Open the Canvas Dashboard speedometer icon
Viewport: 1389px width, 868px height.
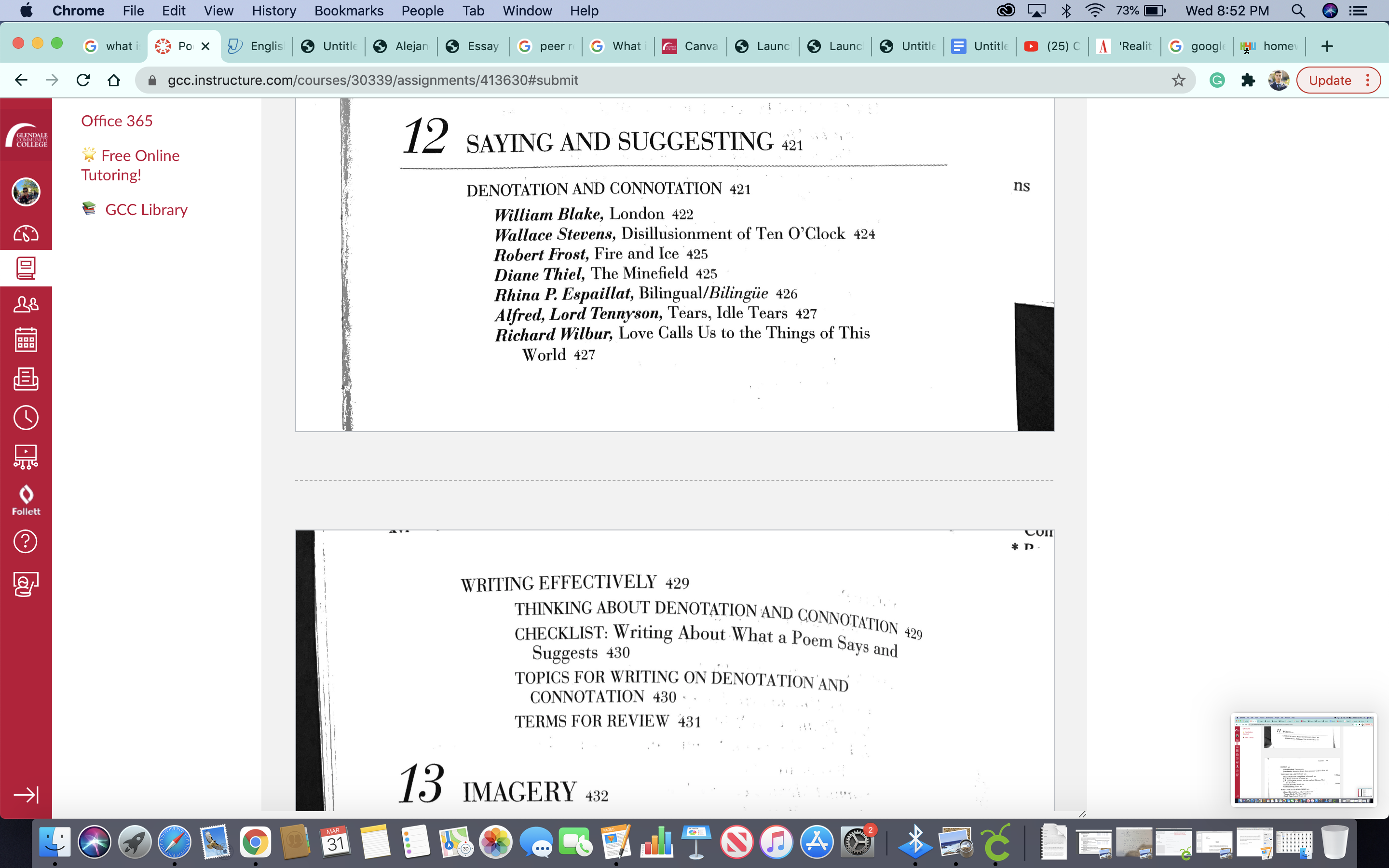tap(26, 234)
